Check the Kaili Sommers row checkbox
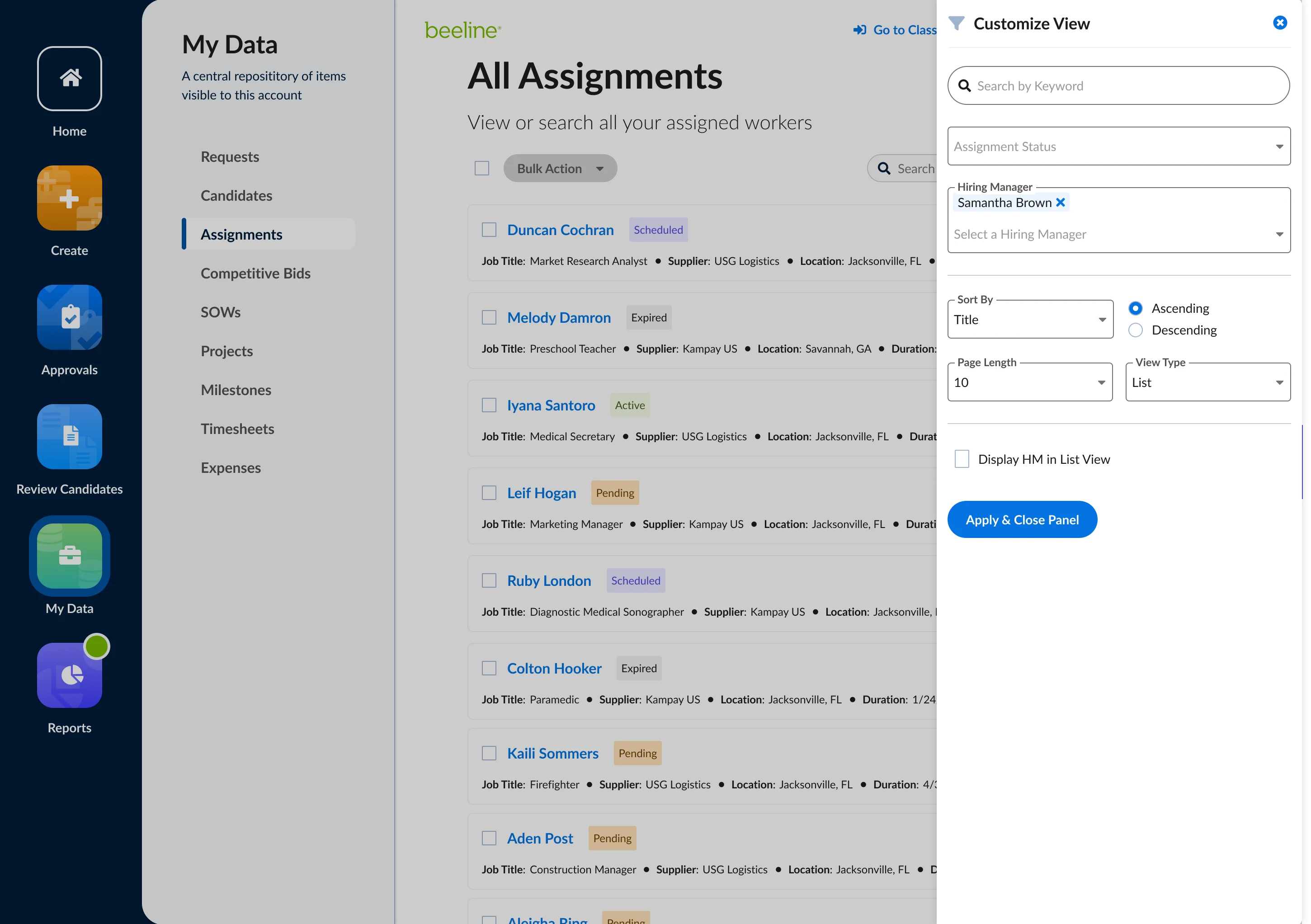The image size is (1311, 924). point(489,753)
